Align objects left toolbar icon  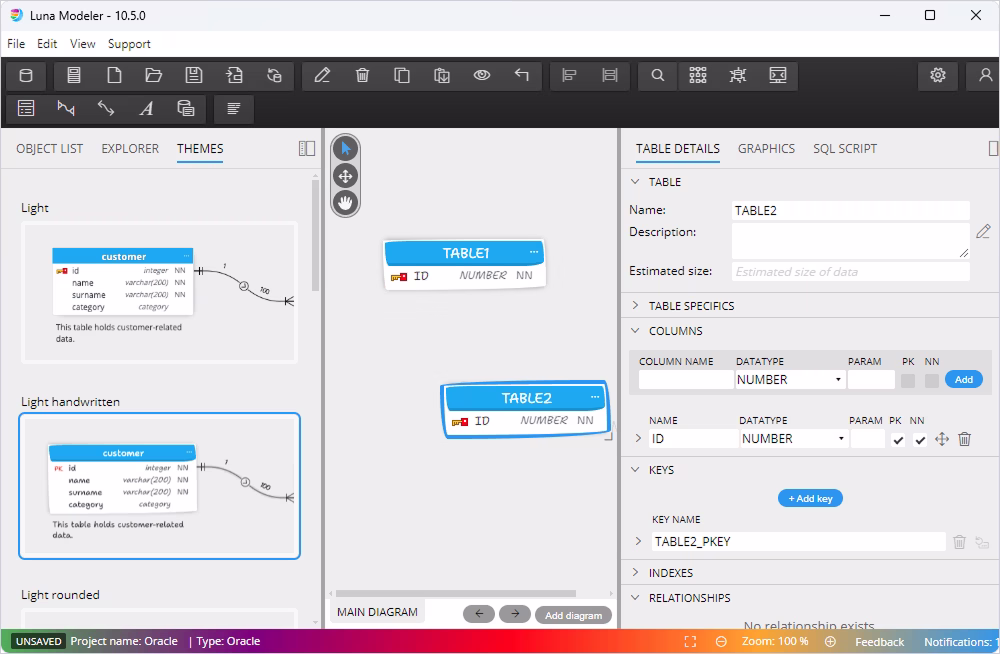click(x=570, y=75)
